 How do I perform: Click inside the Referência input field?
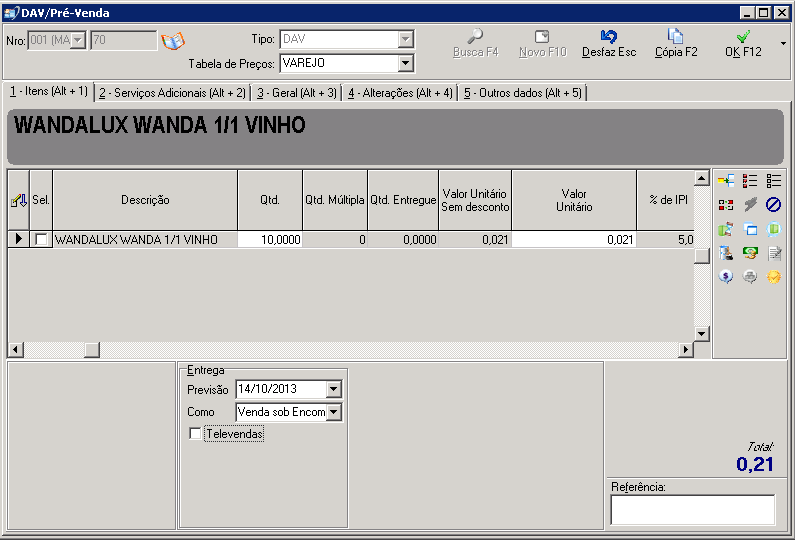point(693,510)
